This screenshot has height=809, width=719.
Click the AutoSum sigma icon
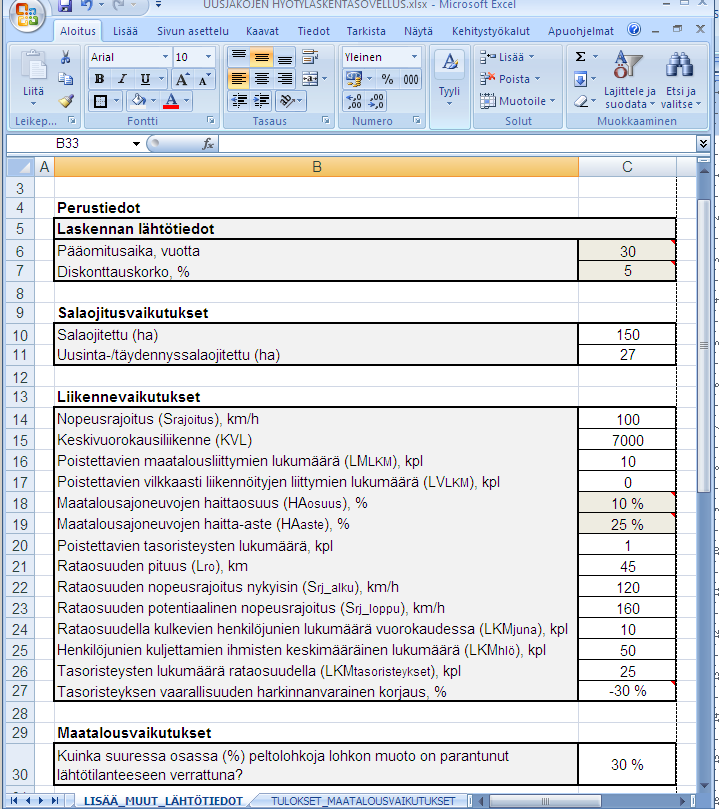[580, 57]
